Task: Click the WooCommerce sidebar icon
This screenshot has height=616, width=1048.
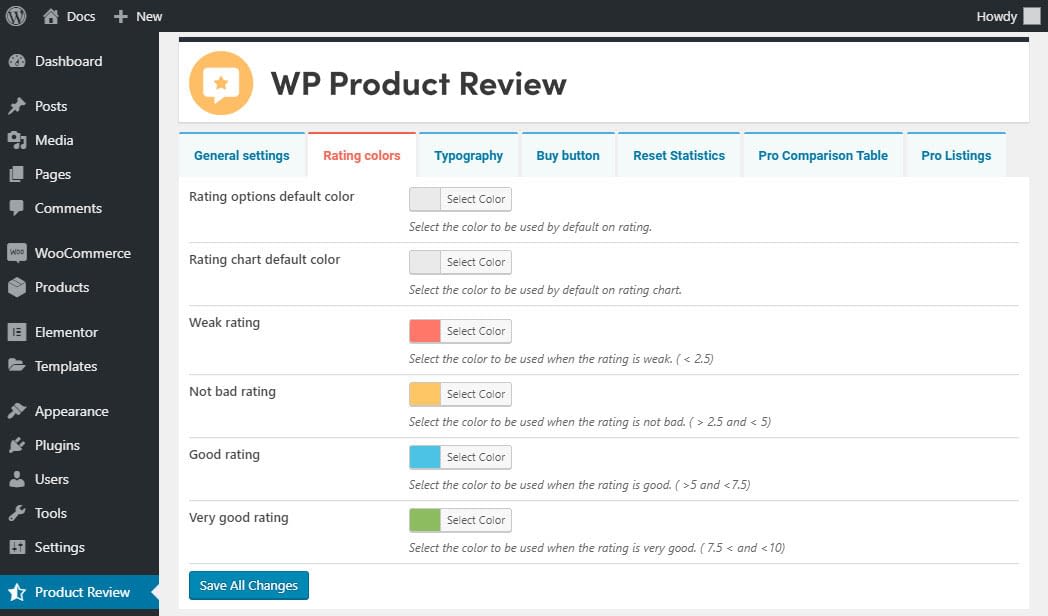Action: pos(17,253)
